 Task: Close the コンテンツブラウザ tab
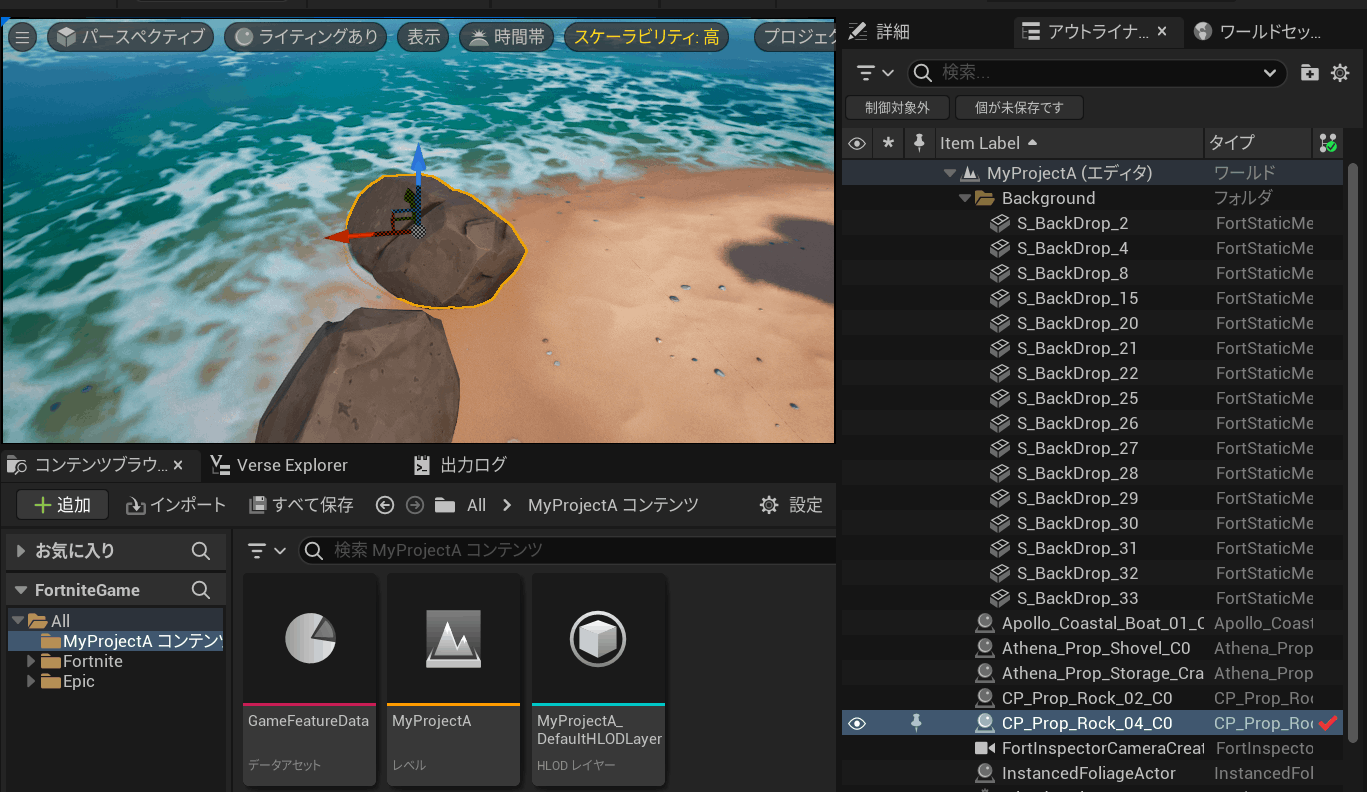click(178, 465)
